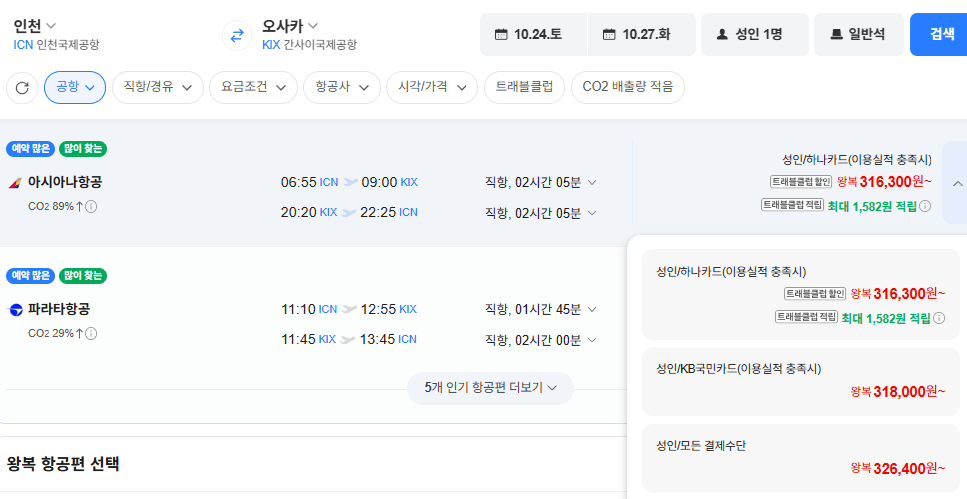Click 많이 찾는 badge on 파라타항공 row

[83, 276]
